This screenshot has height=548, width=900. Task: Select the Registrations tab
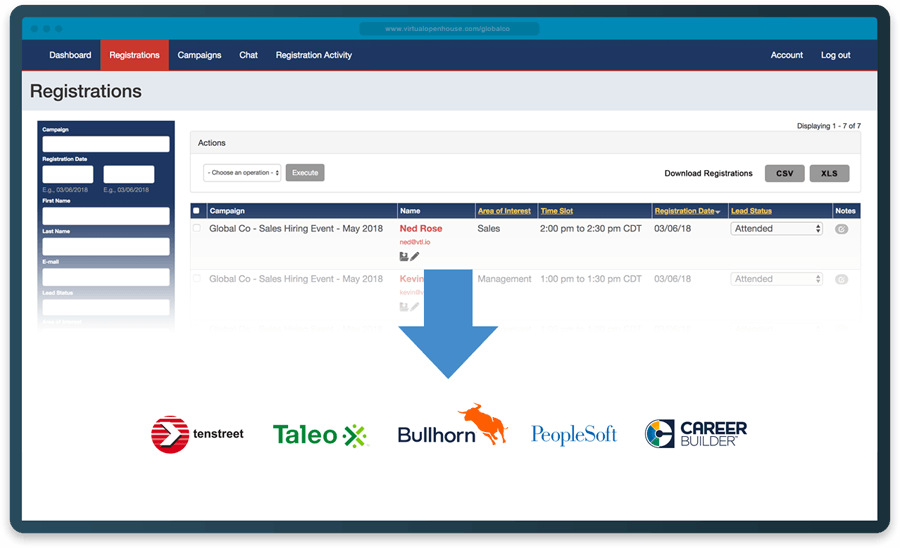pos(134,55)
